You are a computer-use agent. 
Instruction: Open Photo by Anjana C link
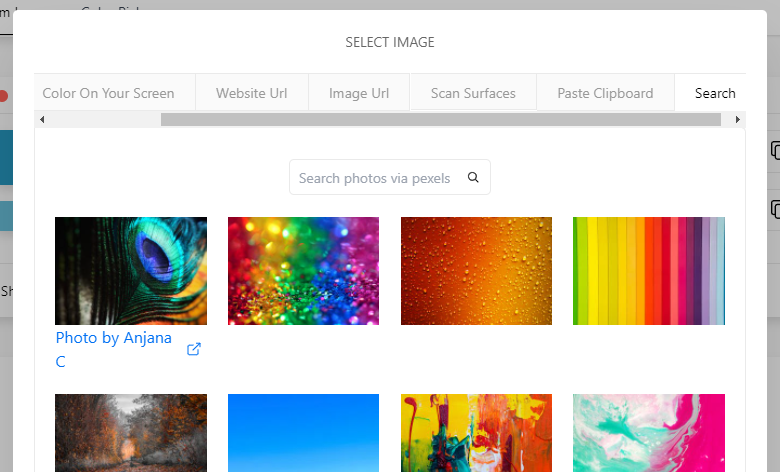113,349
